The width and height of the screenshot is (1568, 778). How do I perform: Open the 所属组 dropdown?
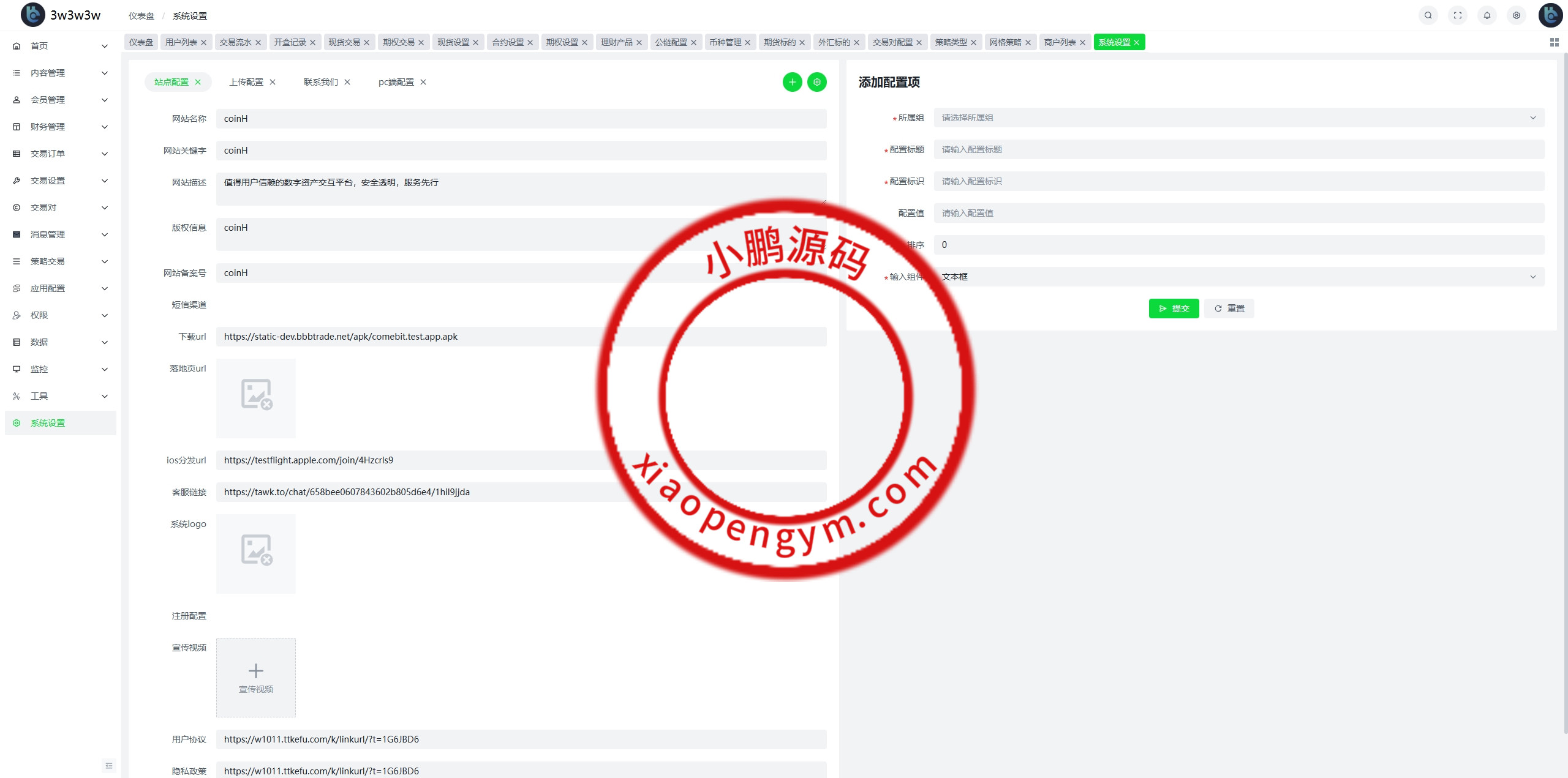click(x=1238, y=118)
